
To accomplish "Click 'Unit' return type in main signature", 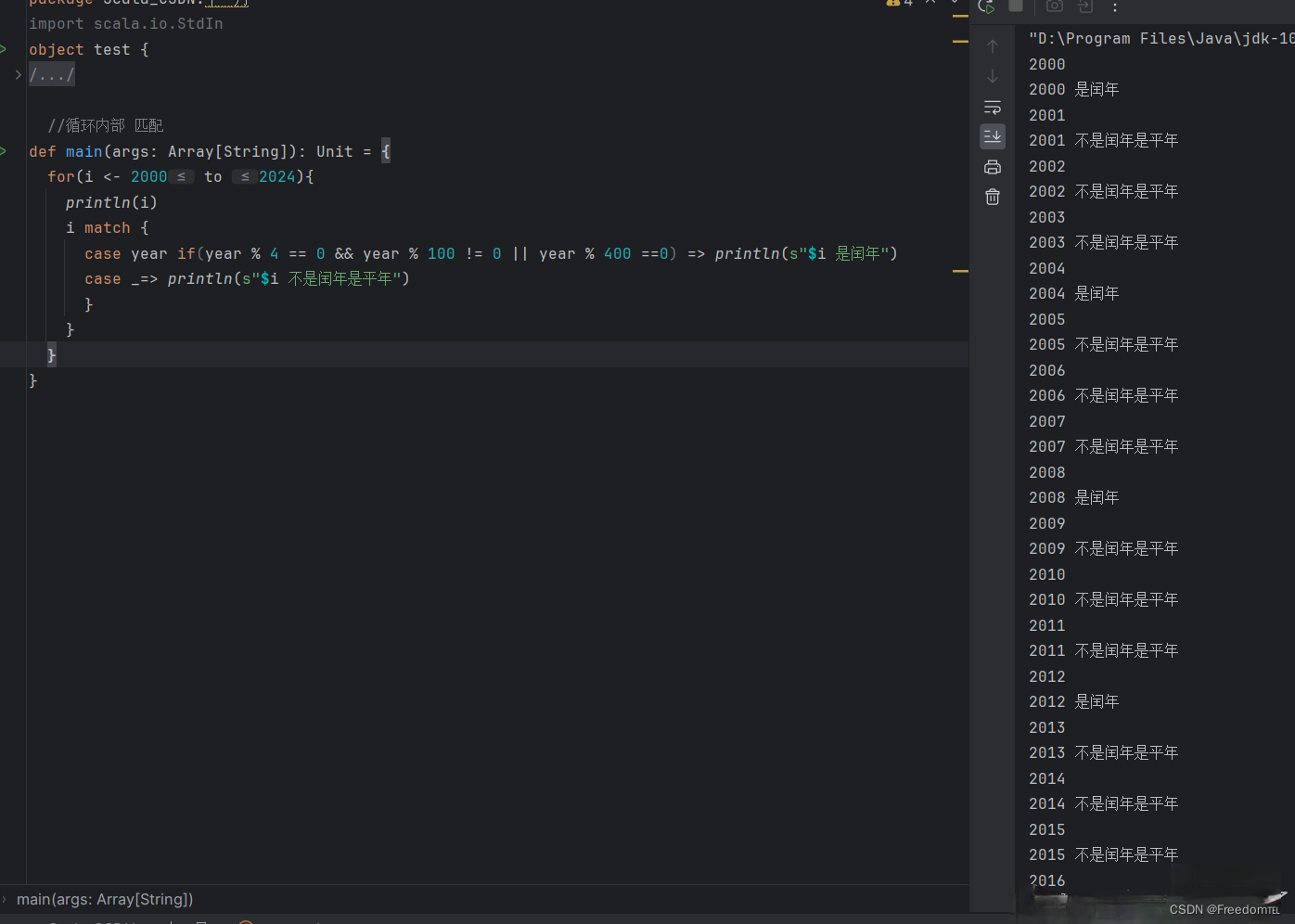I will coord(334,151).
